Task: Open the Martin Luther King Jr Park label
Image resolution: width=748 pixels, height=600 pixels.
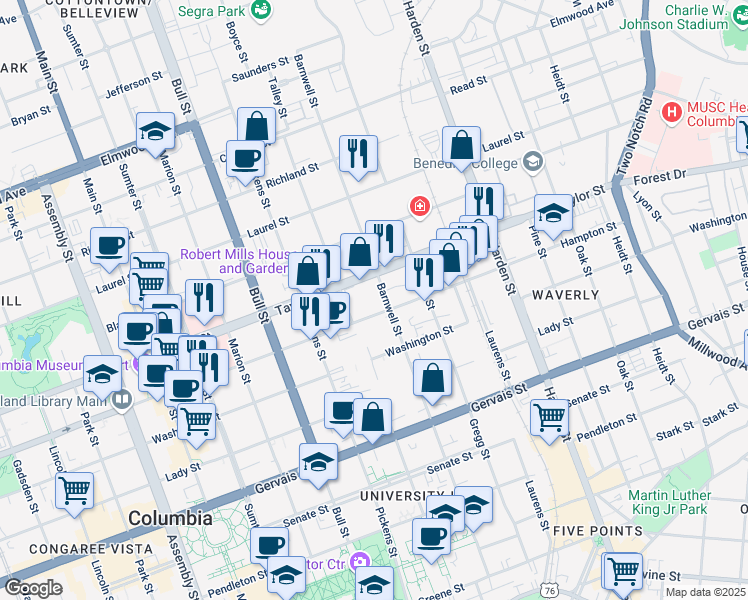Action: pyautogui.click(x=669, y=502)
